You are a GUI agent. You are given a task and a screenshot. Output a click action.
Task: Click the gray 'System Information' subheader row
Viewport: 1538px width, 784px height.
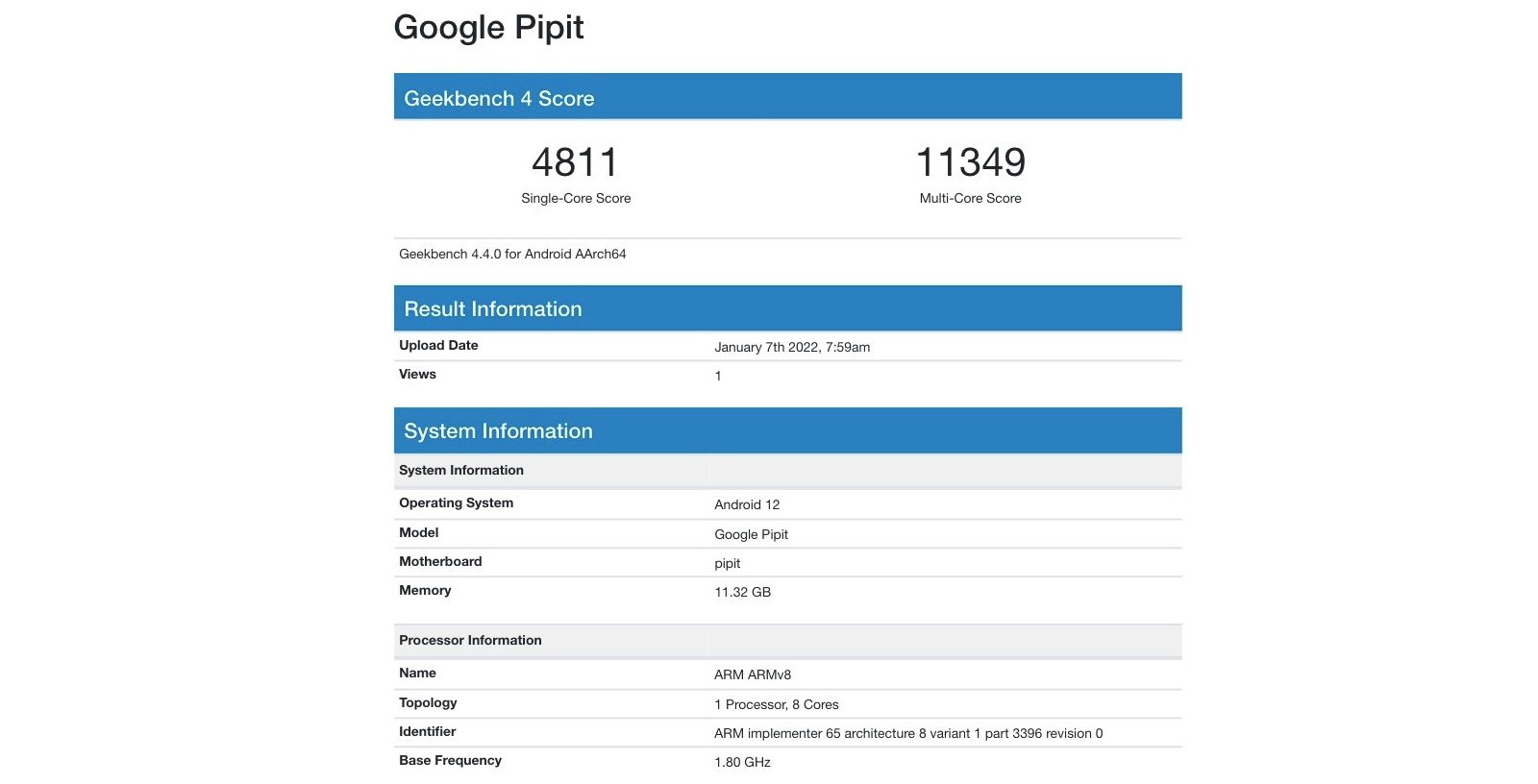coord(787,470)
